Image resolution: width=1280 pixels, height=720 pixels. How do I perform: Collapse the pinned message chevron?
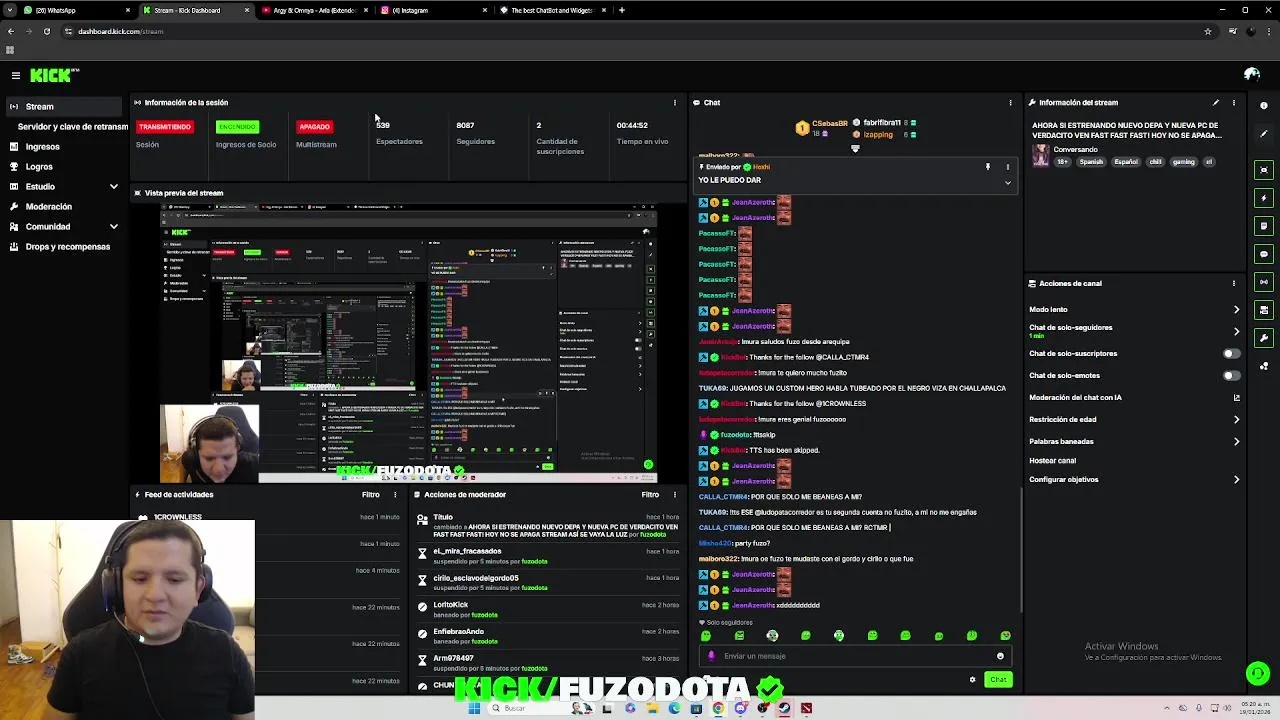[x=1007, y=182]
